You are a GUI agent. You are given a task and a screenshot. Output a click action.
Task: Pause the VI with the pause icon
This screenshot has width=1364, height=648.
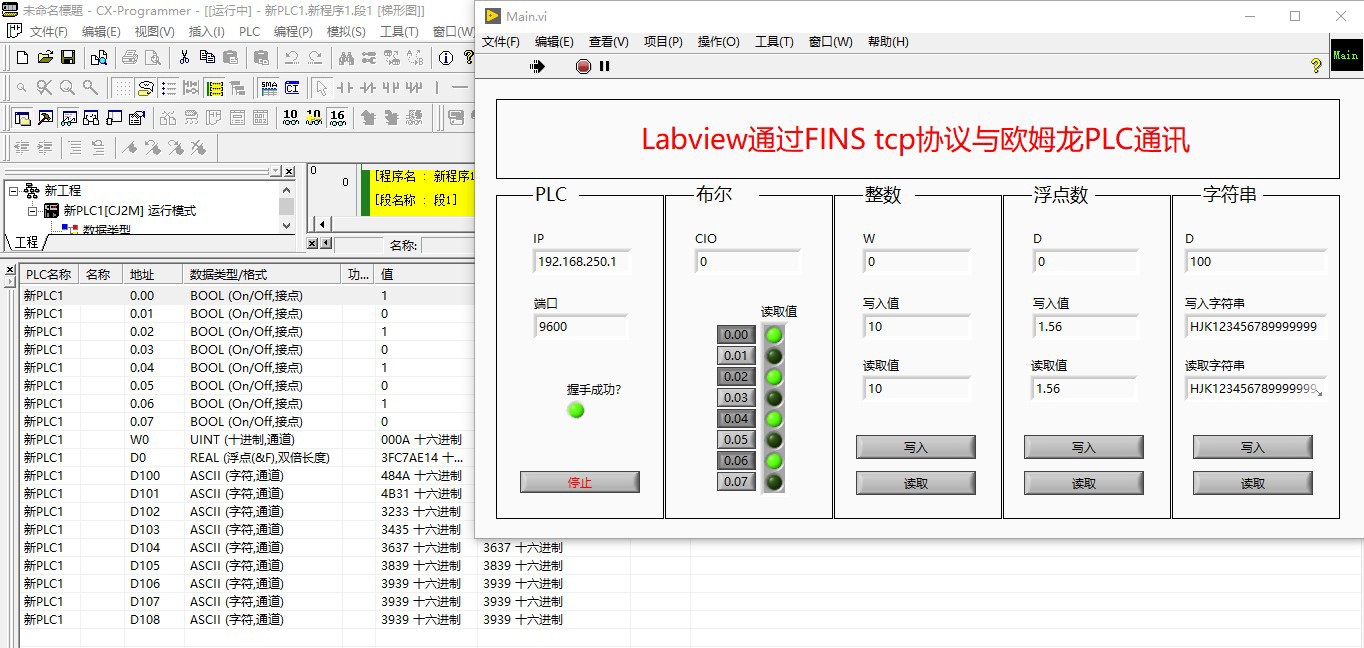pyautogui.click(x=604, y=65)
